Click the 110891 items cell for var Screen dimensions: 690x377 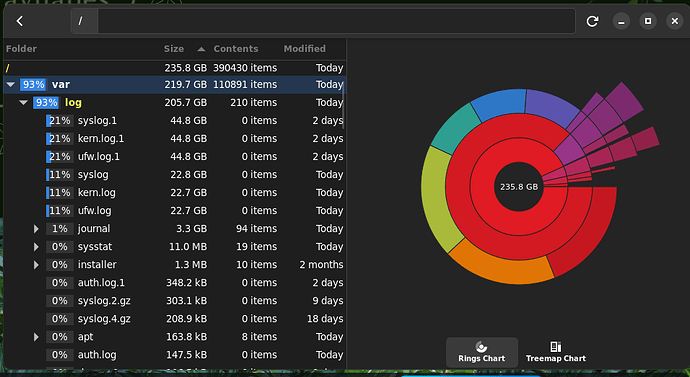[x=245, y=84]
